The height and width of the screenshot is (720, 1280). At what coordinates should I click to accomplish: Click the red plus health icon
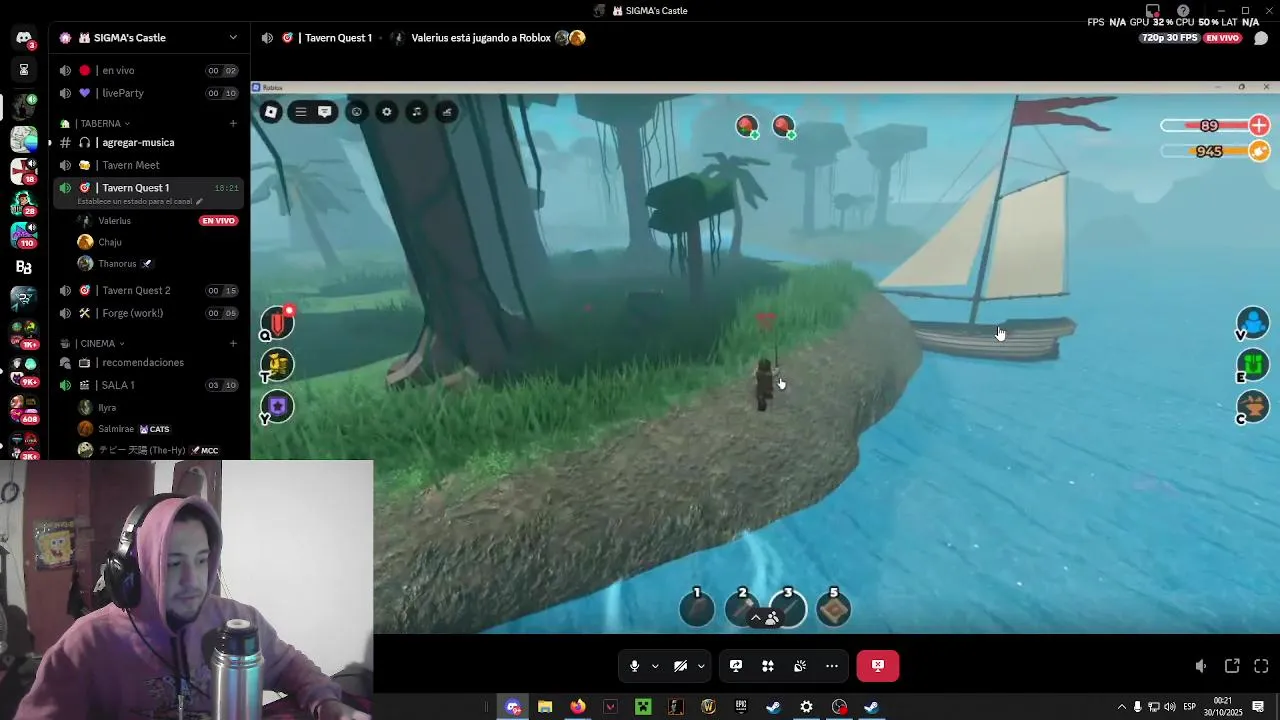point(1259,125)
